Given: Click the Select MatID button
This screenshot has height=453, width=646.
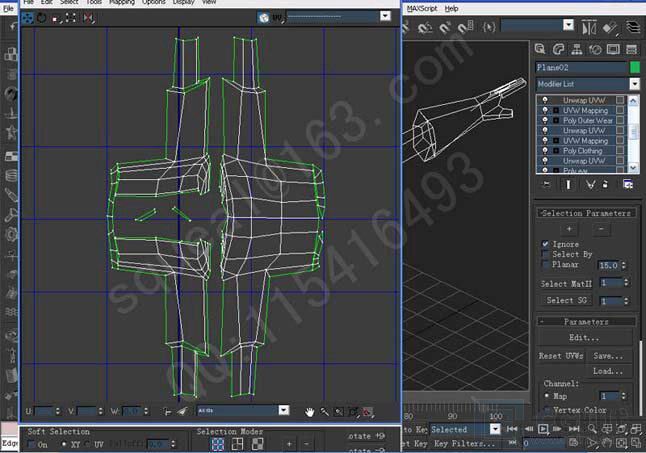Looking at the screenshot, I should pos(566,284).
